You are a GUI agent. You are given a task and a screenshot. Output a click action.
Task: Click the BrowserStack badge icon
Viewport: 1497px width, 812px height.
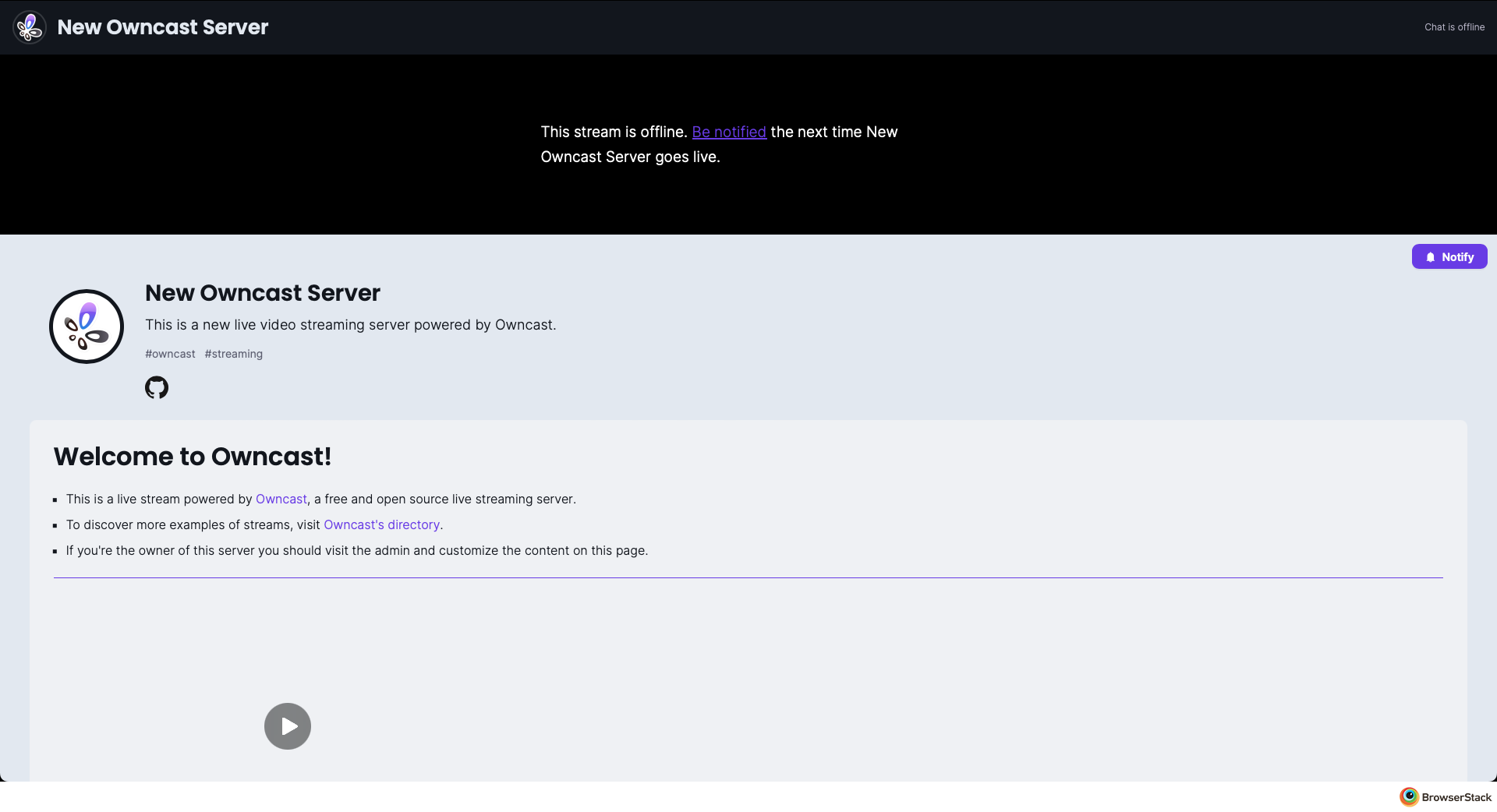coord(1409,796)
